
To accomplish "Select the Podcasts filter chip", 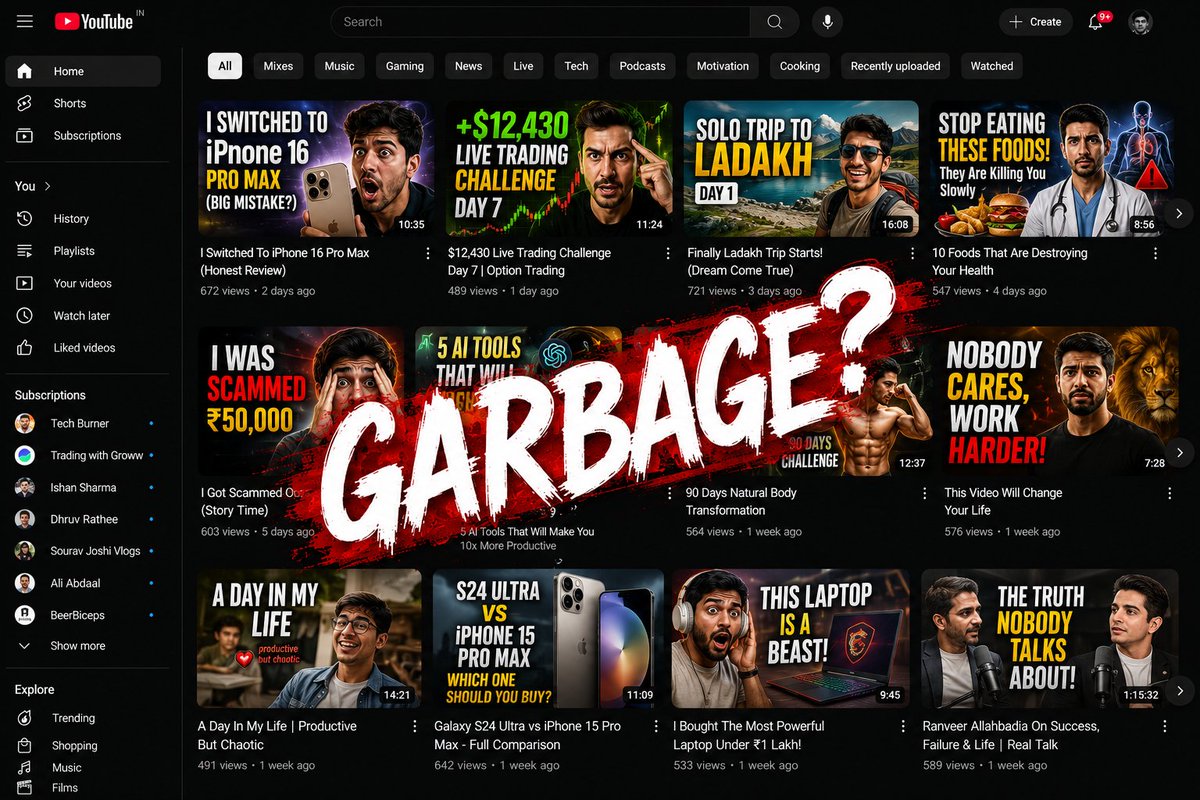I will pyautogui.click(x=642, y=66).
